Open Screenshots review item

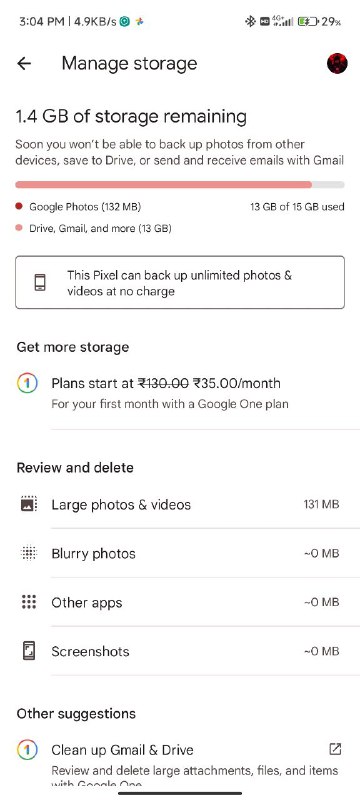point(180,651)
